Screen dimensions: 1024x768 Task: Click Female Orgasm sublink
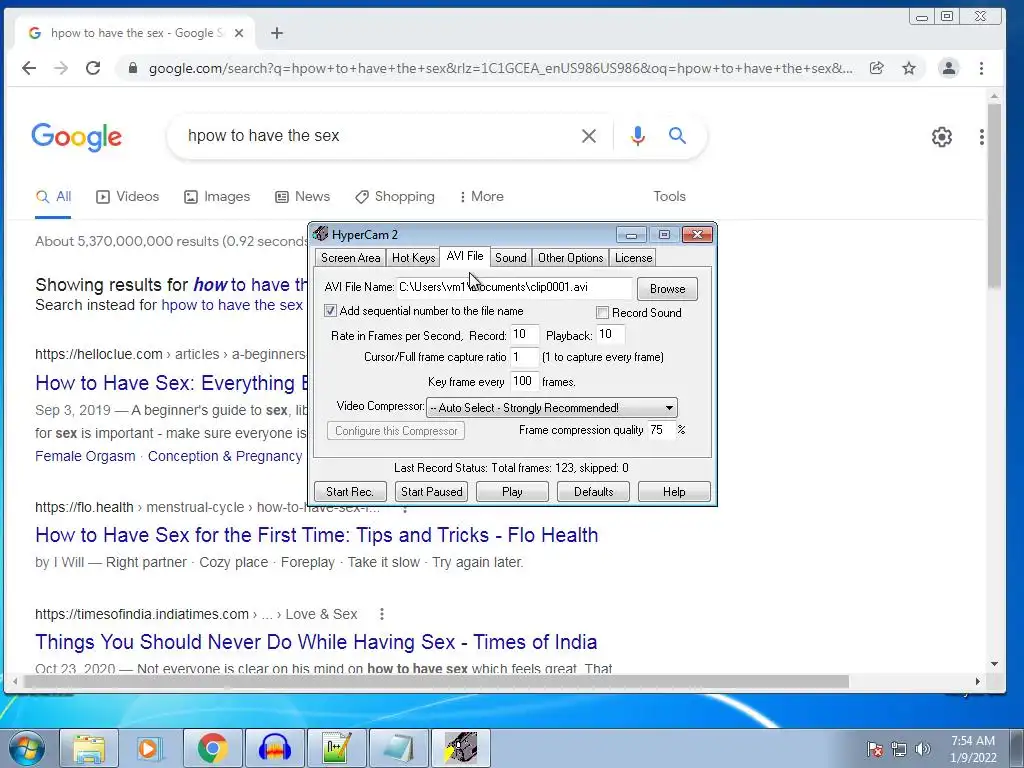point(86,456)
